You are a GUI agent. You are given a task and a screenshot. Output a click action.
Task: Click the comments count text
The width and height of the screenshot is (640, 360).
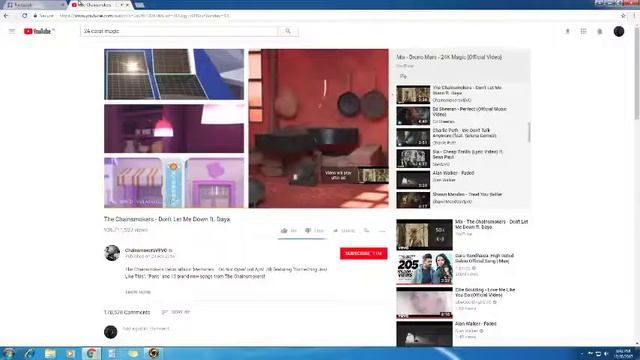pos(127,312)
